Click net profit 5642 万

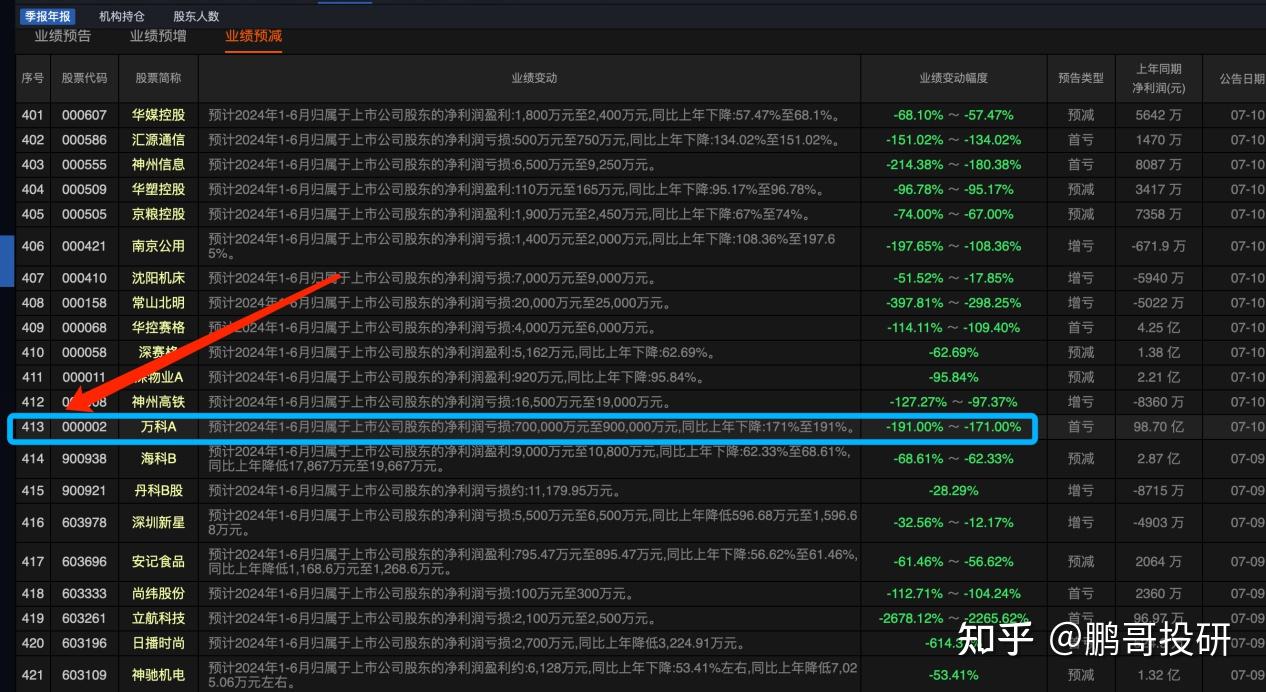coord(1158,116)
